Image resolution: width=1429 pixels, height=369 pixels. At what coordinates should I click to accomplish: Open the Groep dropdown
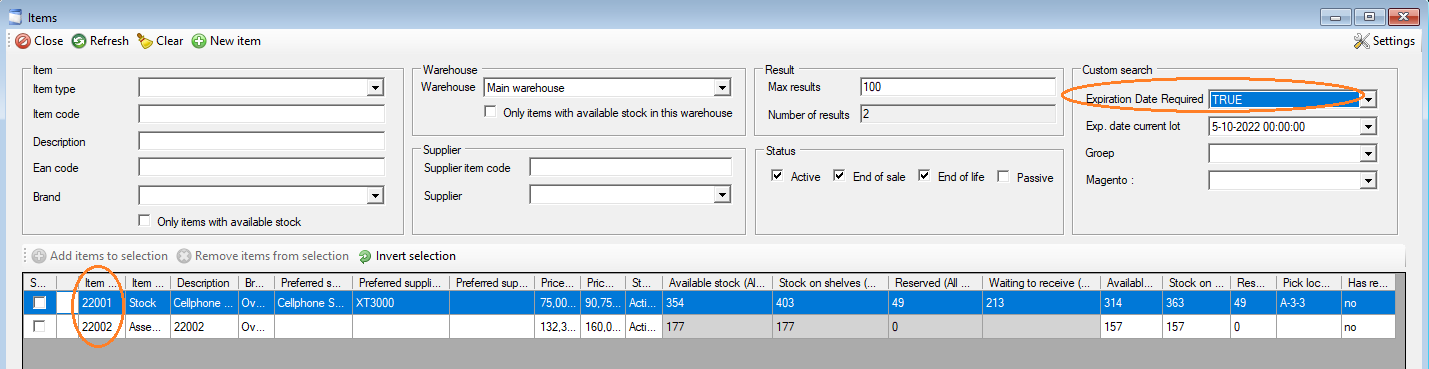point(1369,154)
